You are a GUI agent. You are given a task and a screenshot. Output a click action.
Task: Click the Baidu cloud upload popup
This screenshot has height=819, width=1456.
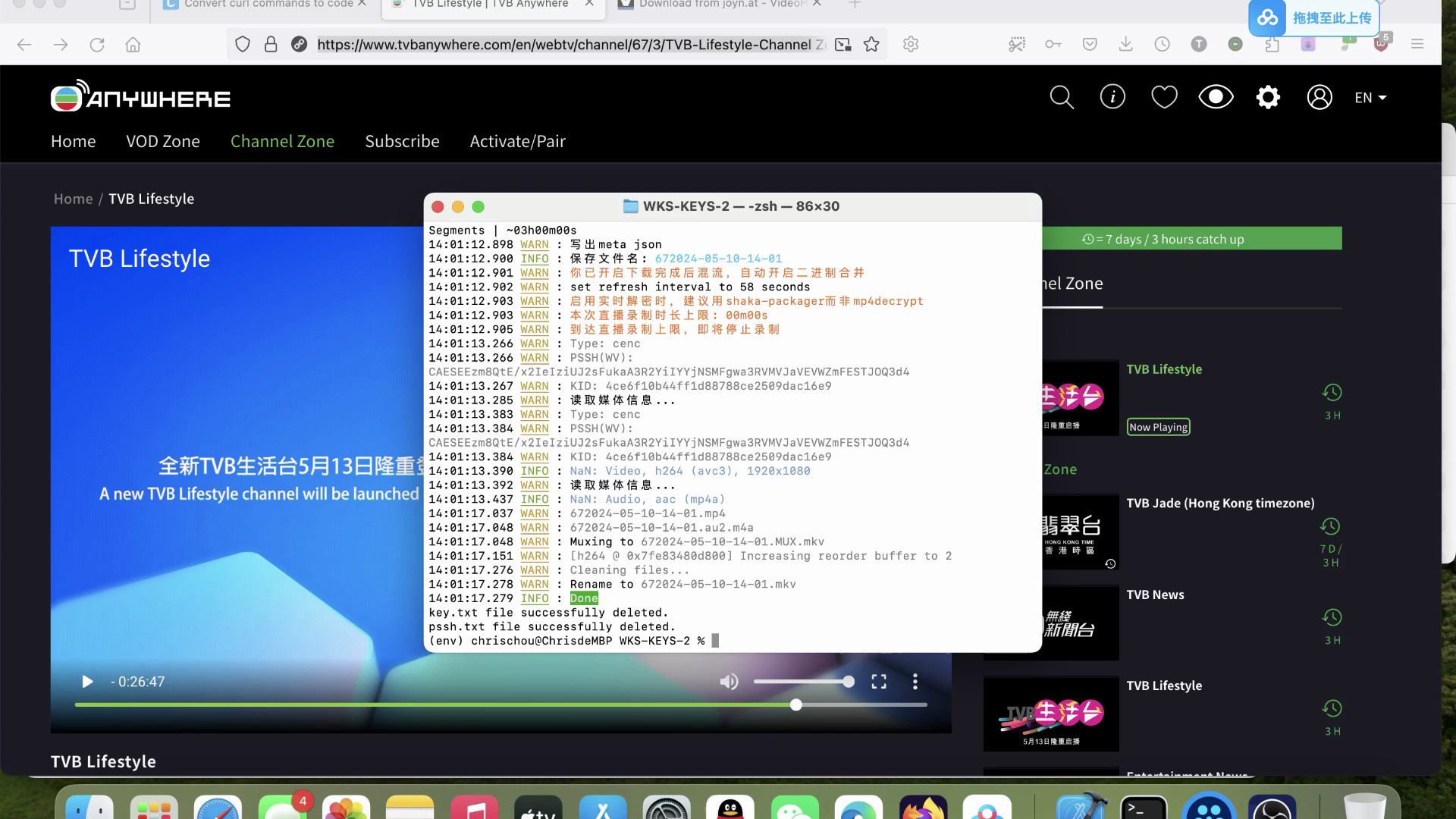tap(1313, 17)
